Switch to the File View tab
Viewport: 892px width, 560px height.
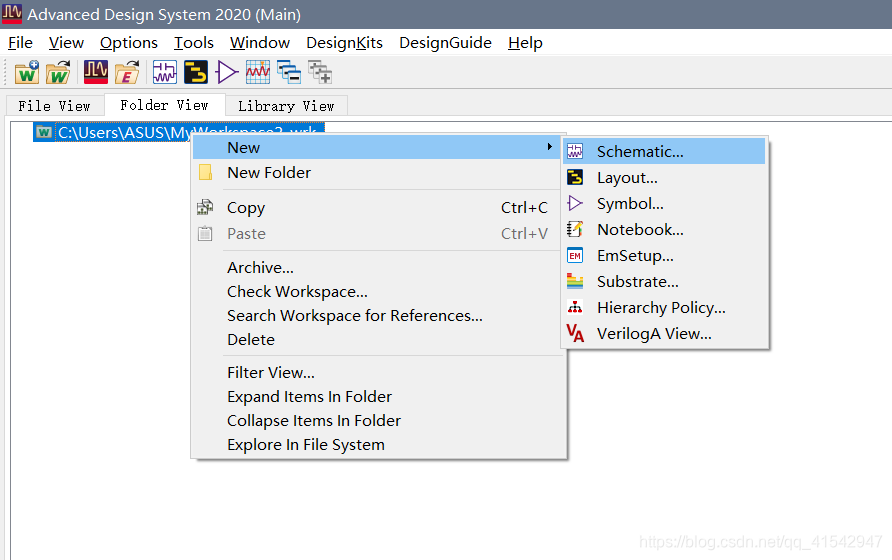(x=55, y=106)
